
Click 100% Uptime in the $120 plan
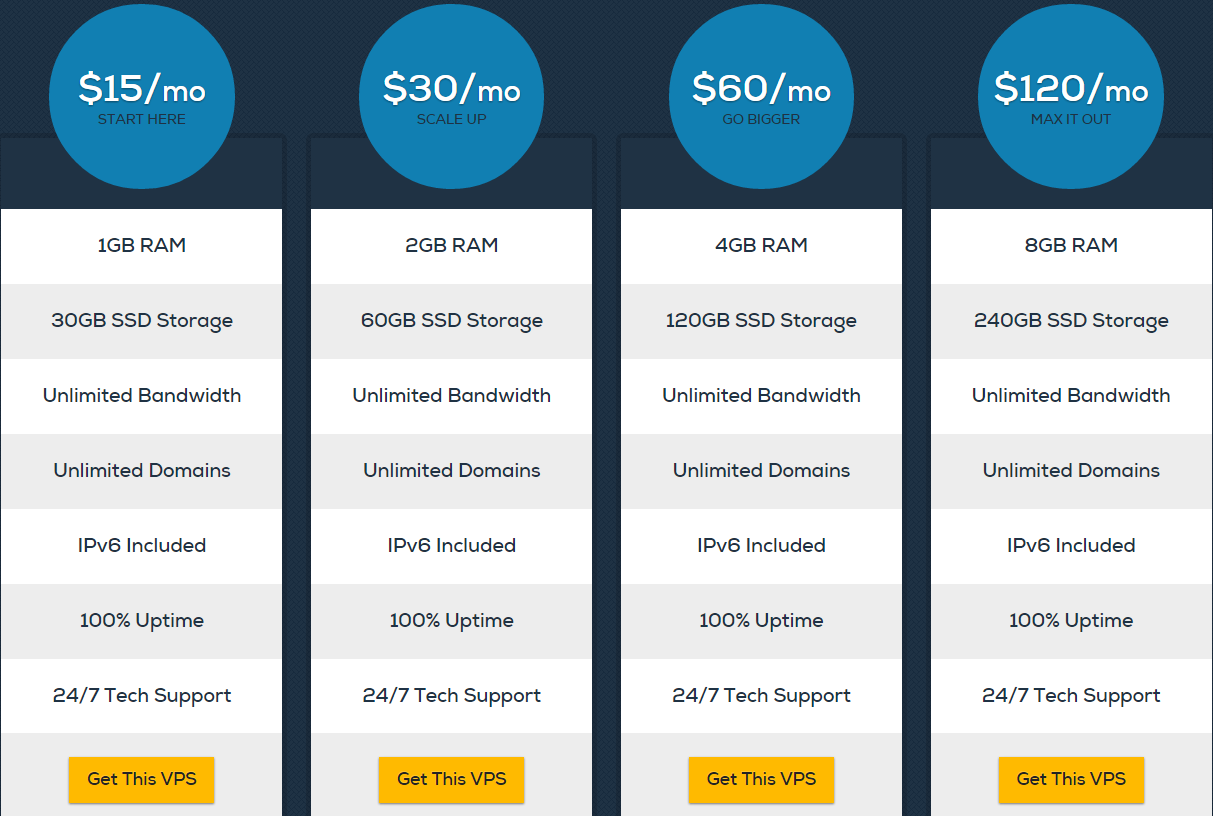pos(1070,621)
